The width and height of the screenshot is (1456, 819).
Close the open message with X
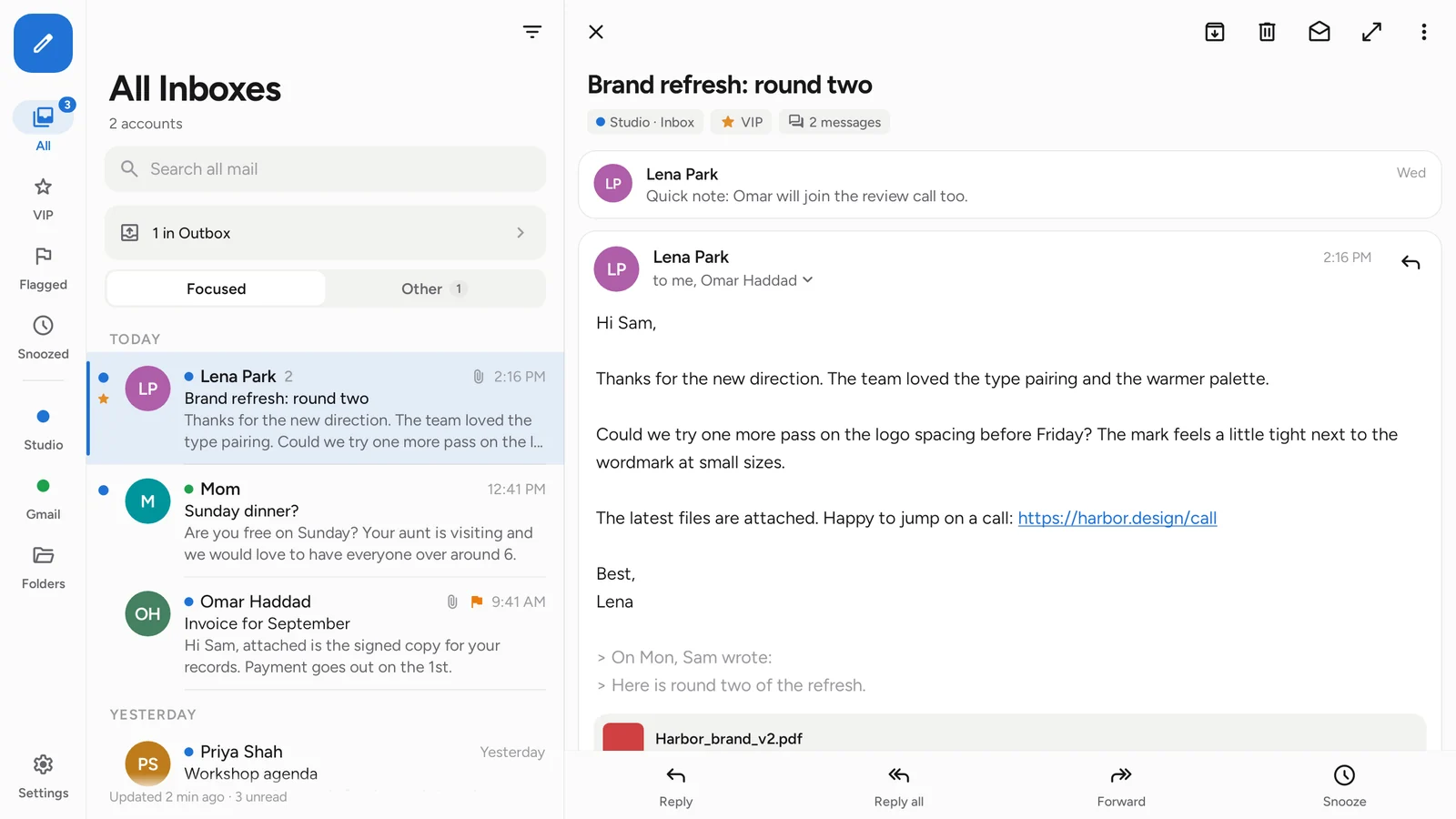[x=596, y=32]
